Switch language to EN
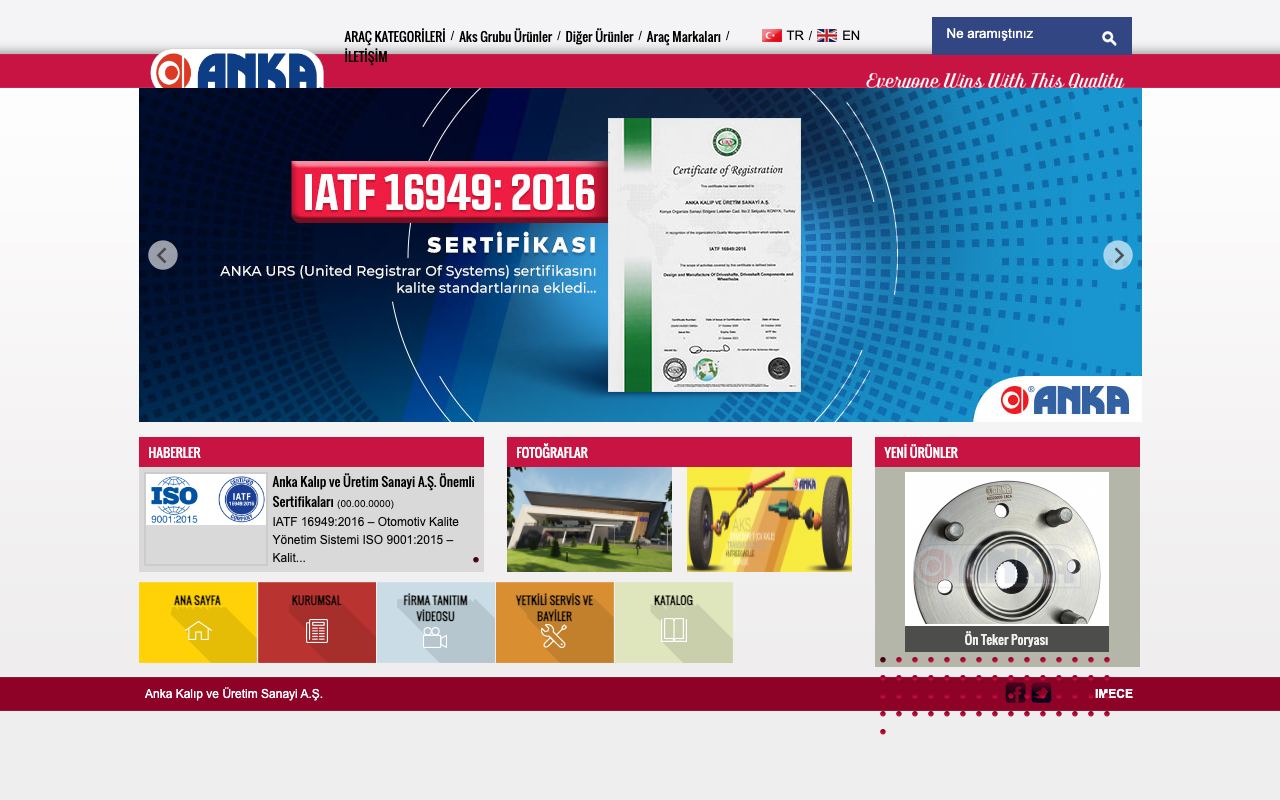 coord(851,35)
